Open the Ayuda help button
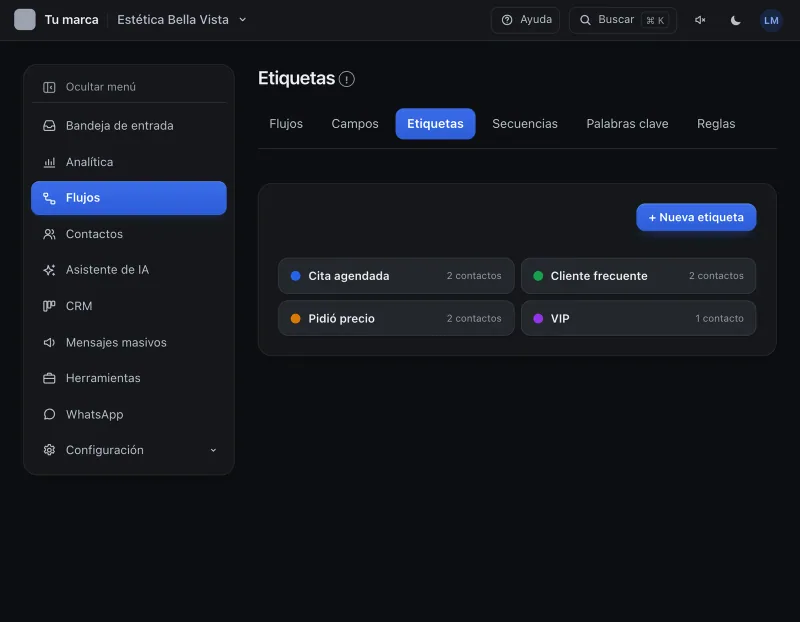 (x=525, y=20)
